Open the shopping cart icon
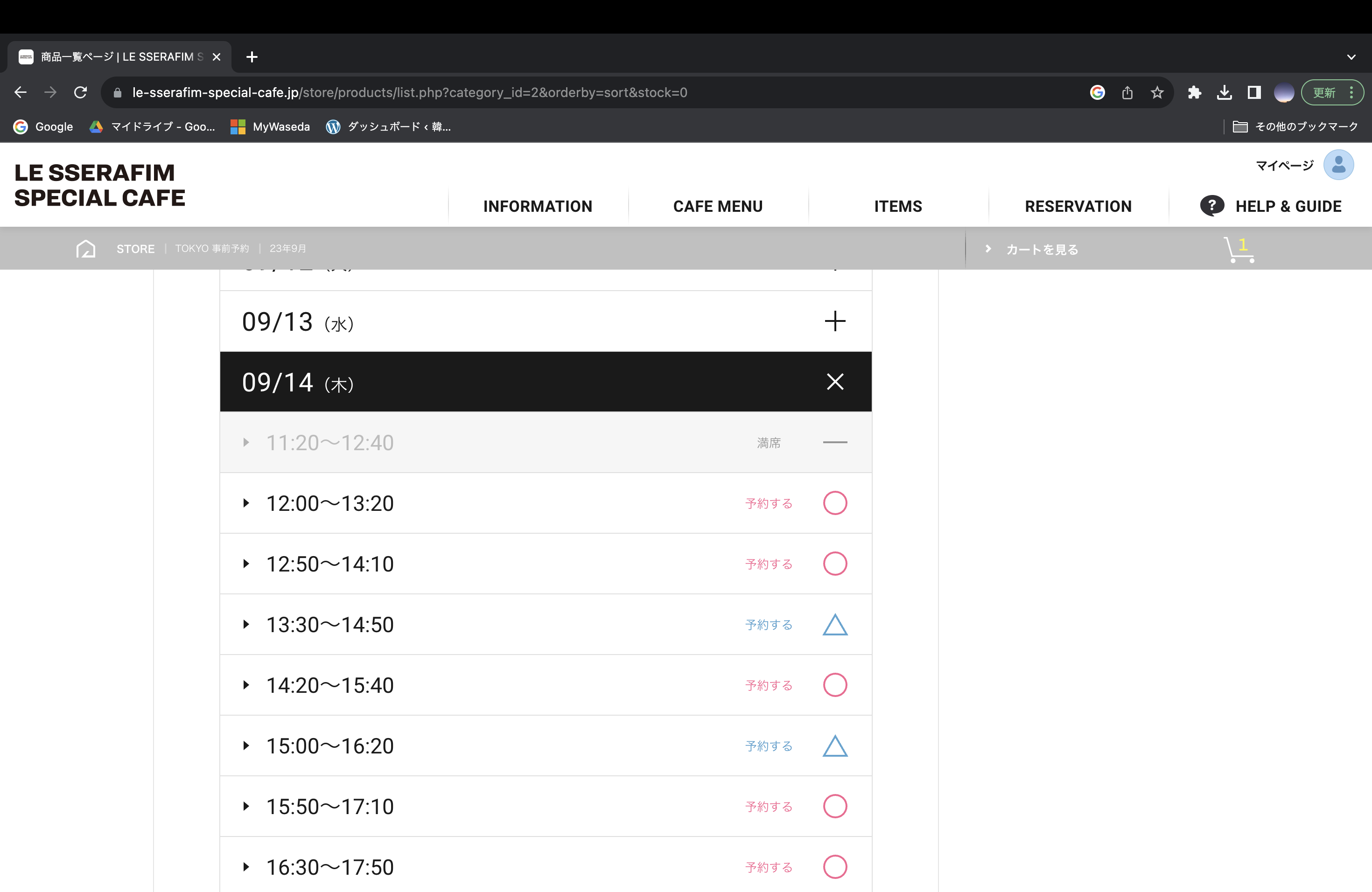 tap(1238, 250)
